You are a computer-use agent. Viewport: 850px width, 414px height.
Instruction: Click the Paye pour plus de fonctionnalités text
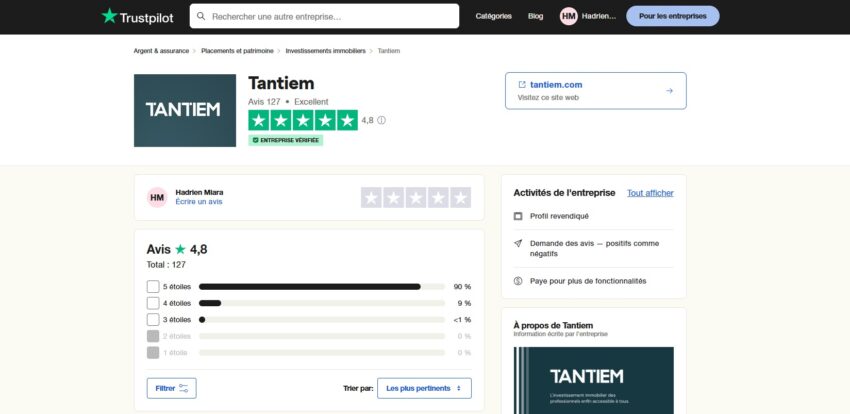[x=588, y=281]
